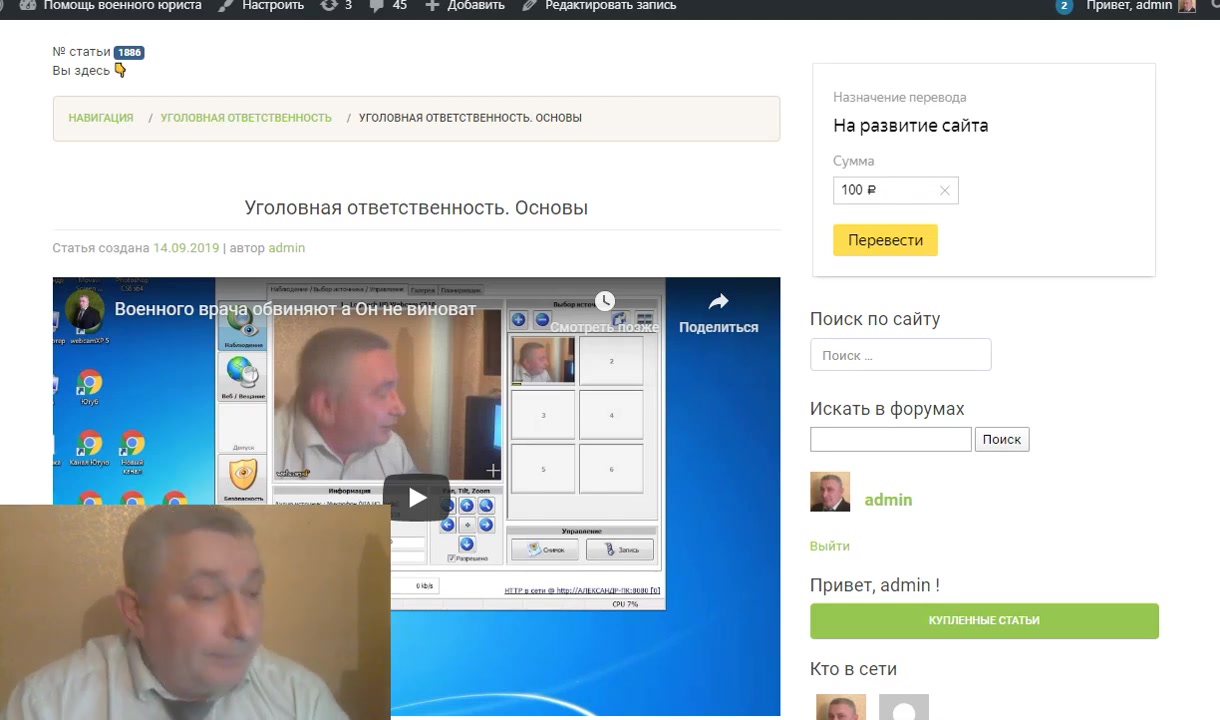Open the Добавить menu in admin bar
The height and width of the screenshot is (720, 1220).
[465, 6]
